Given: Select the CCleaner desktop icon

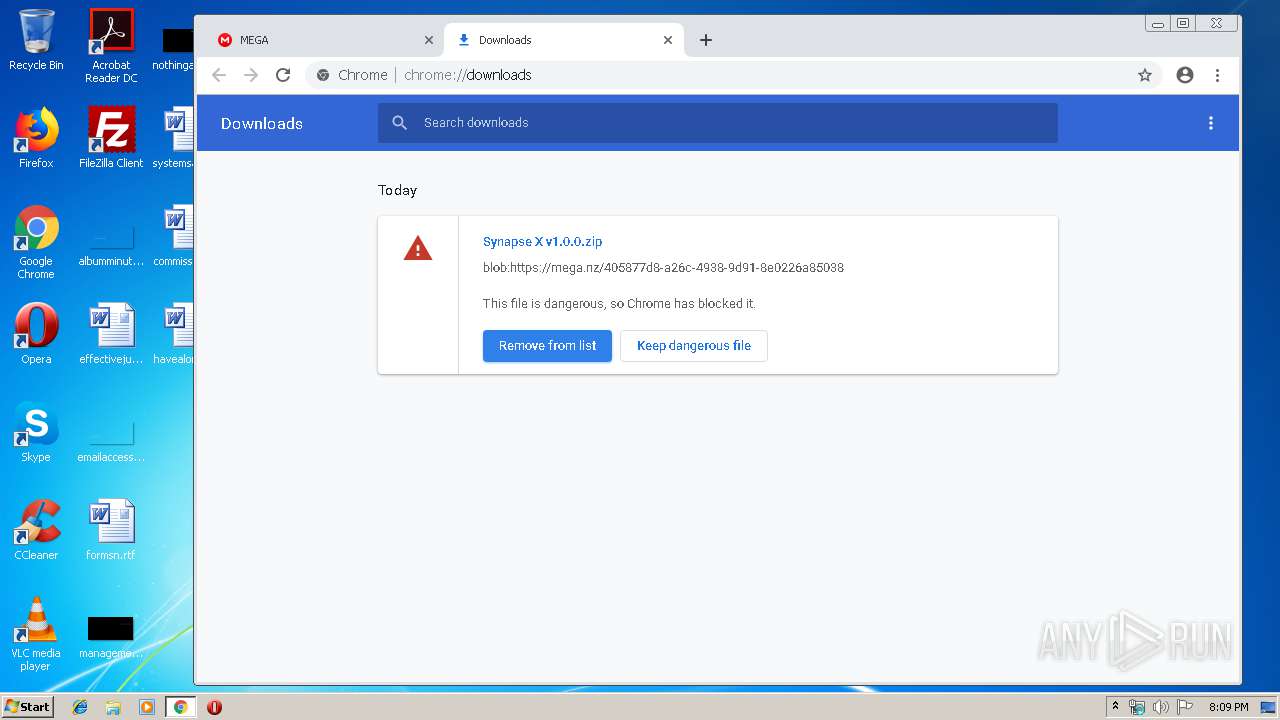Looking at the screenshot, I should (x=36, y=530).
